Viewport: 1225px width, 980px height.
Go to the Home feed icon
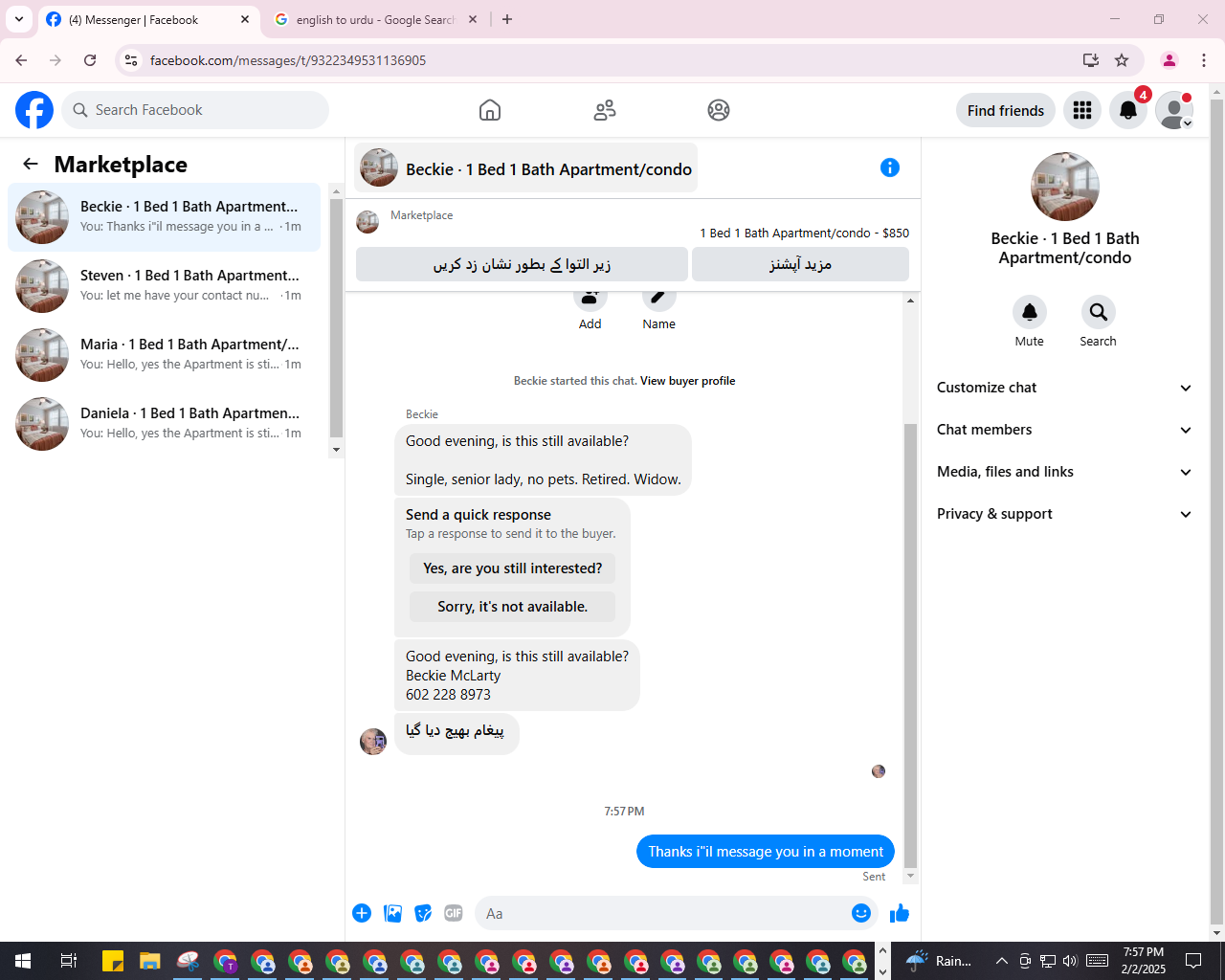tap(490, 110)
